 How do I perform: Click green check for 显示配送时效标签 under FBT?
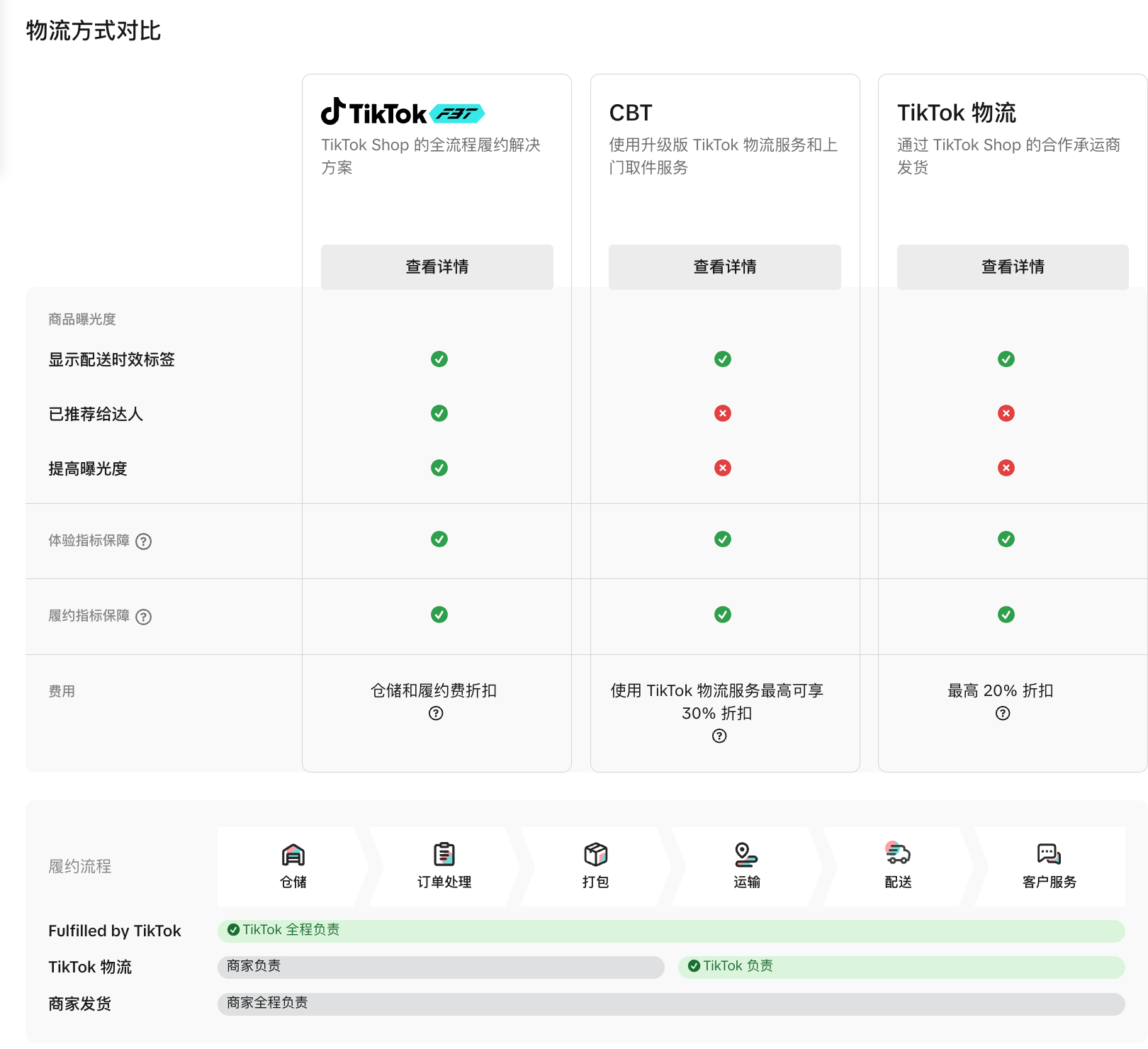[439, 359]
